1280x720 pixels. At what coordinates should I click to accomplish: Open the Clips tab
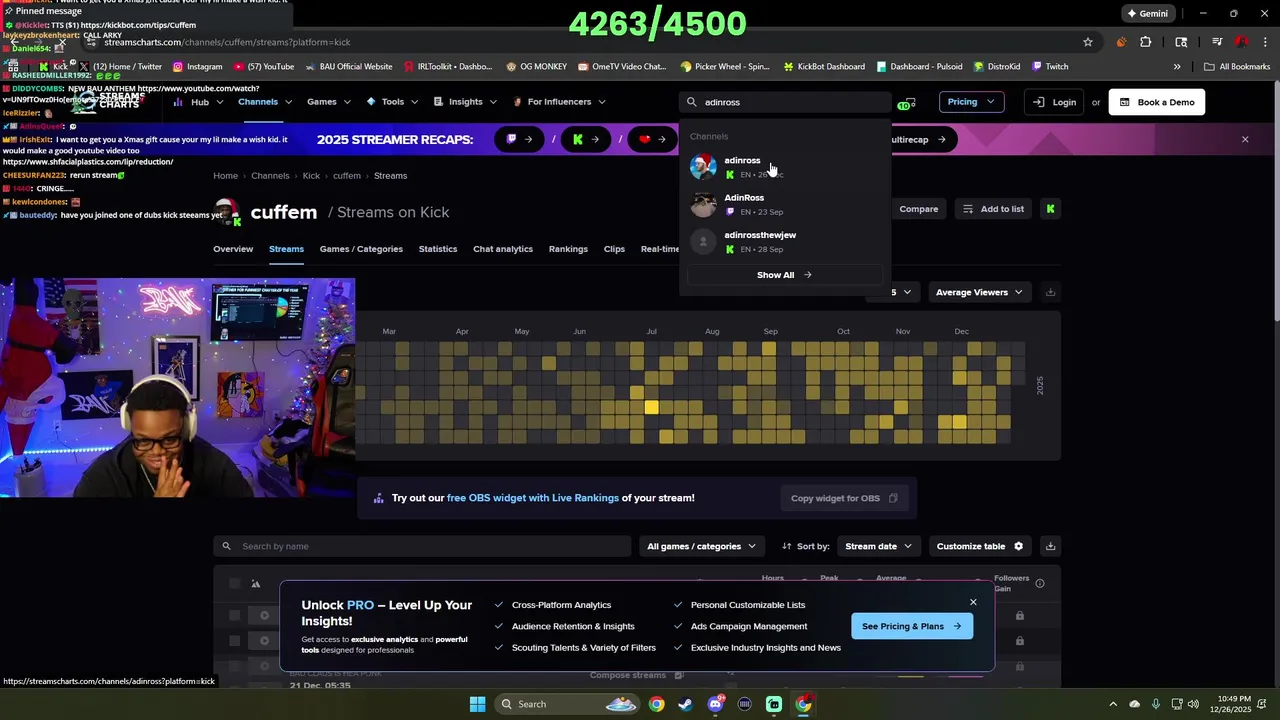[614, 249]
